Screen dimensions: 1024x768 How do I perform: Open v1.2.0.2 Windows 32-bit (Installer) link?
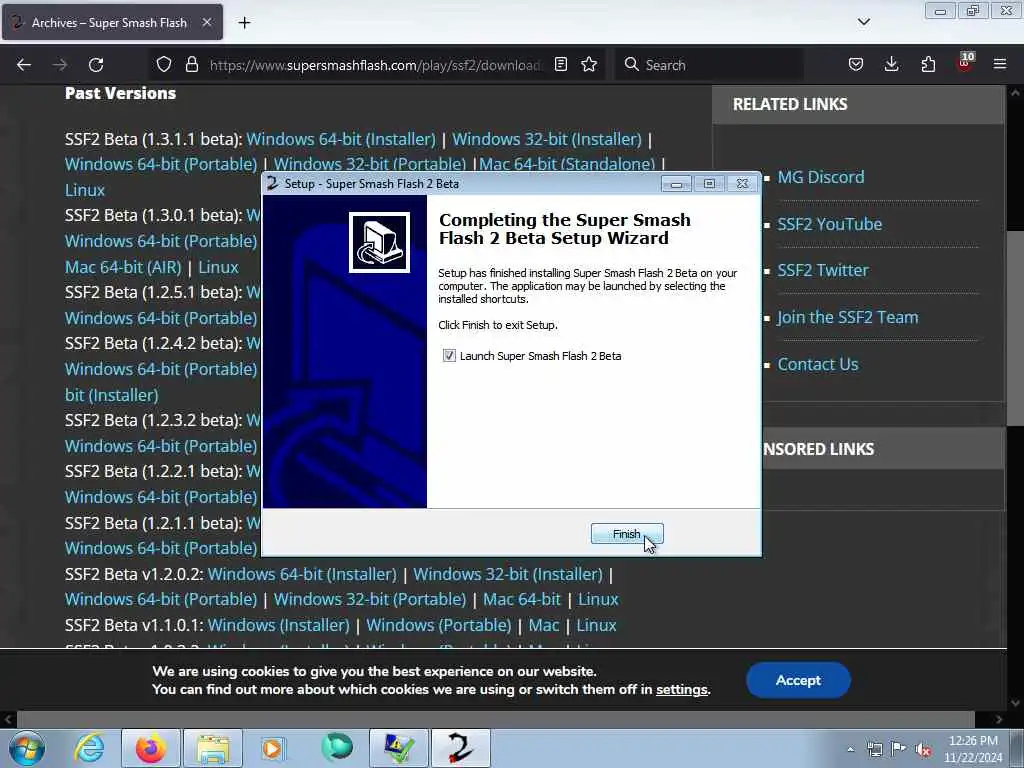tap(507, 574)
